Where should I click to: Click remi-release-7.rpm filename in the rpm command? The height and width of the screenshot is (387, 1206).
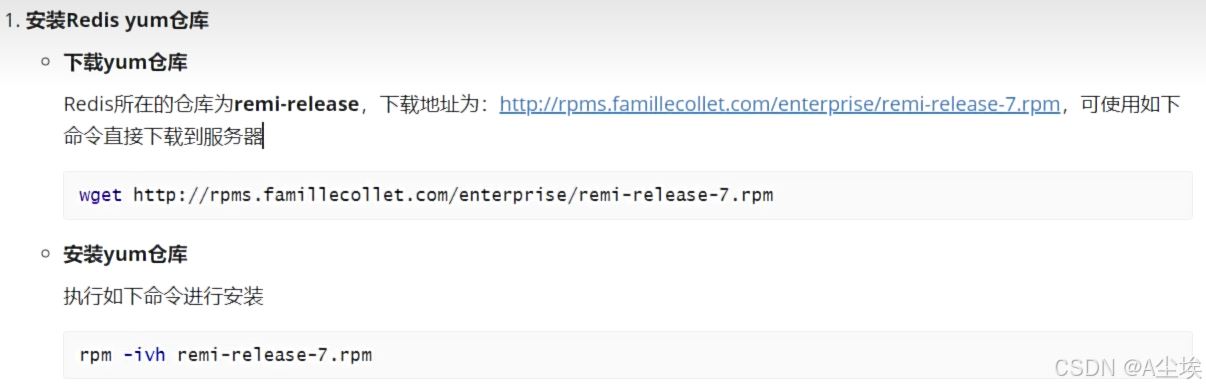coord(274,354)
